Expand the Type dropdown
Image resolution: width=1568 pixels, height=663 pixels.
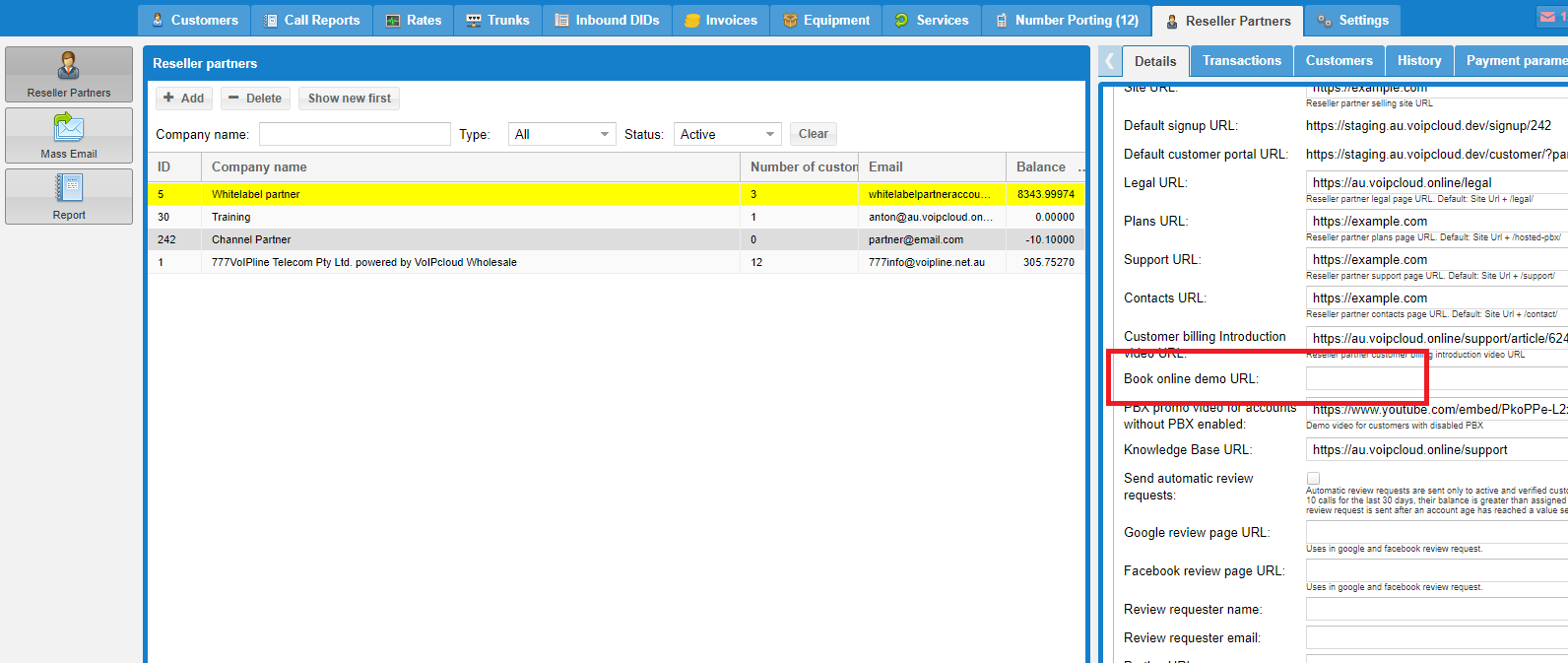click(561, 134)
